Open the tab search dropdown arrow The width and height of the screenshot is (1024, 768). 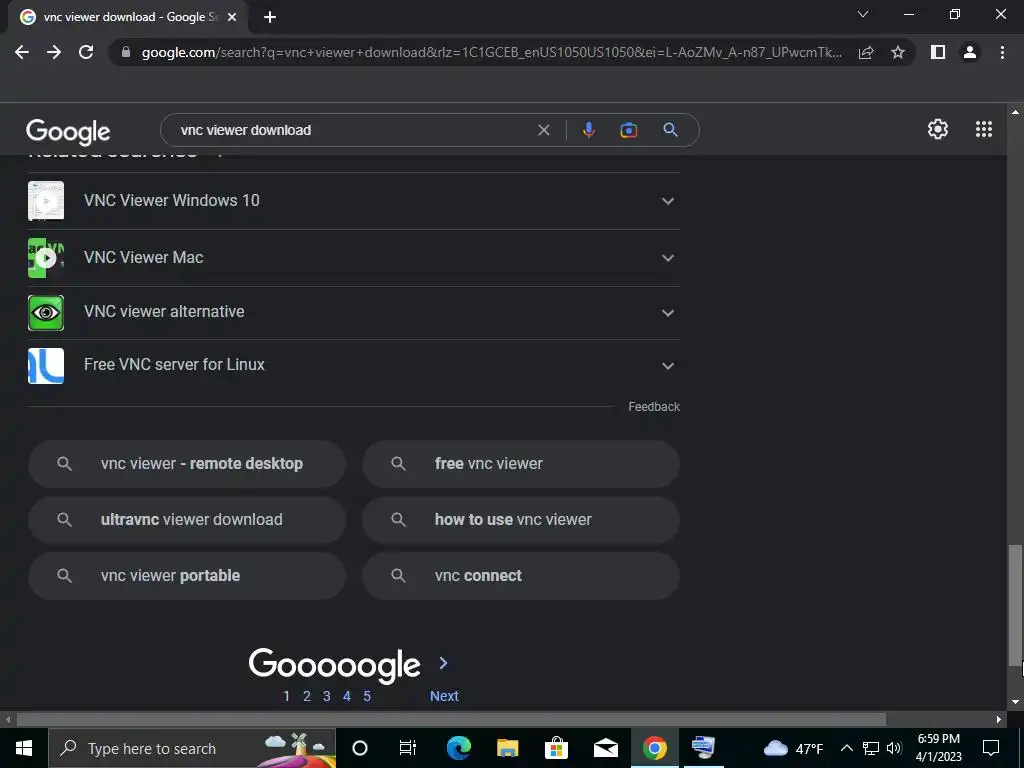[863, 14]
